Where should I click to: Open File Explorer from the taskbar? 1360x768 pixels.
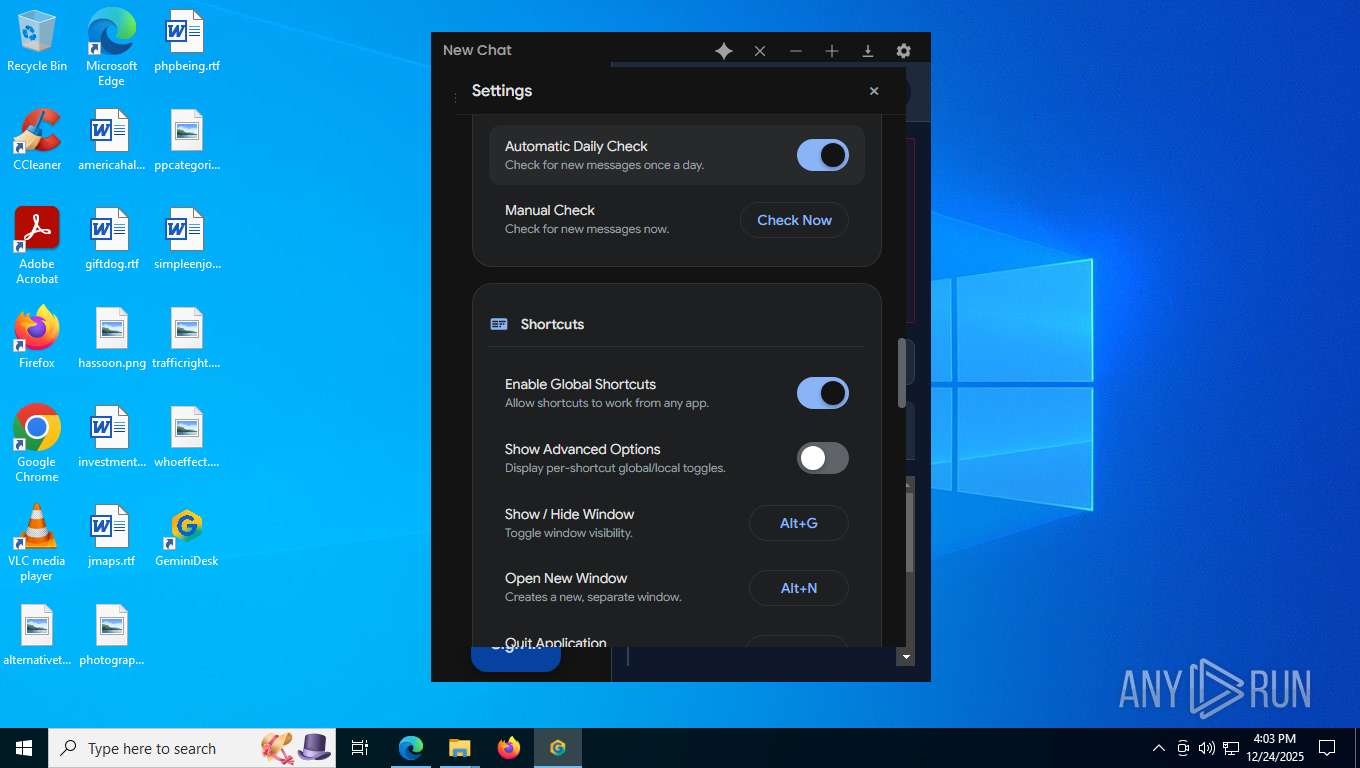459,748
